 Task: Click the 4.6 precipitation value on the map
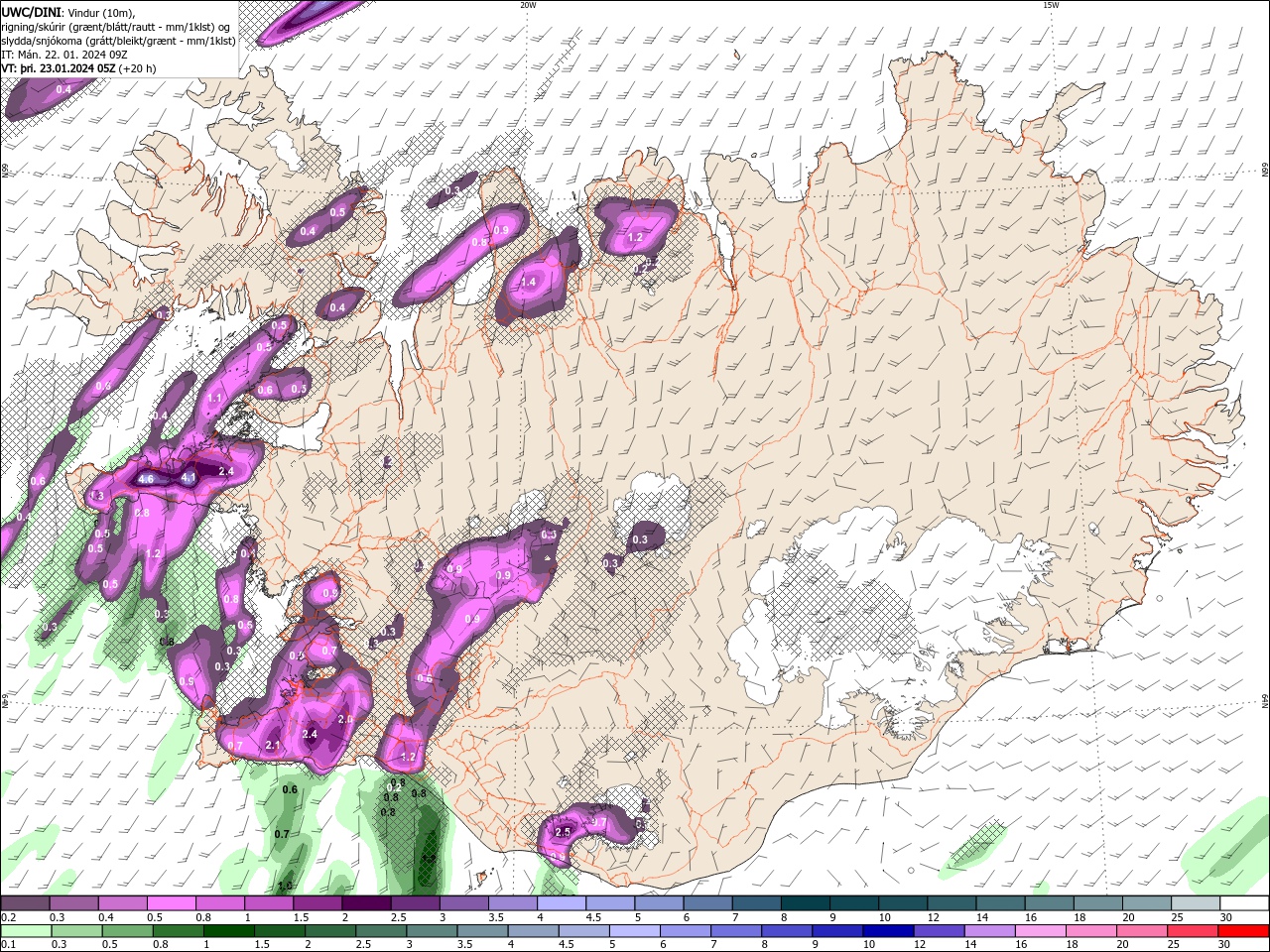(x=146, y=480)
